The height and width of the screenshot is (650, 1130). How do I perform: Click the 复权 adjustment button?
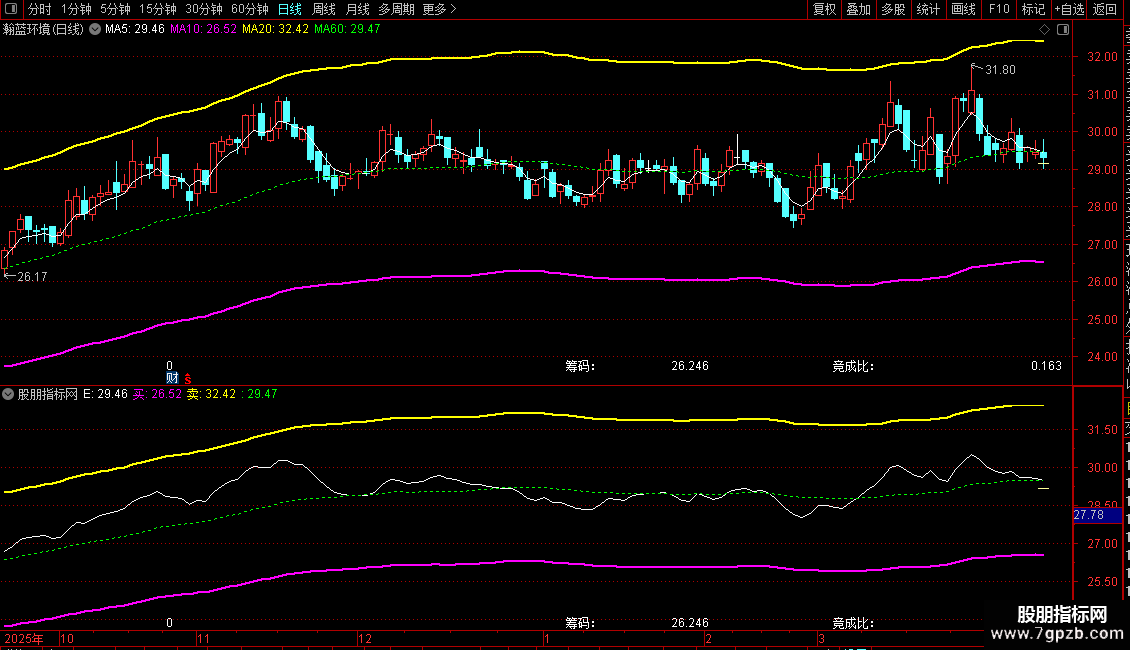point(824,9)
